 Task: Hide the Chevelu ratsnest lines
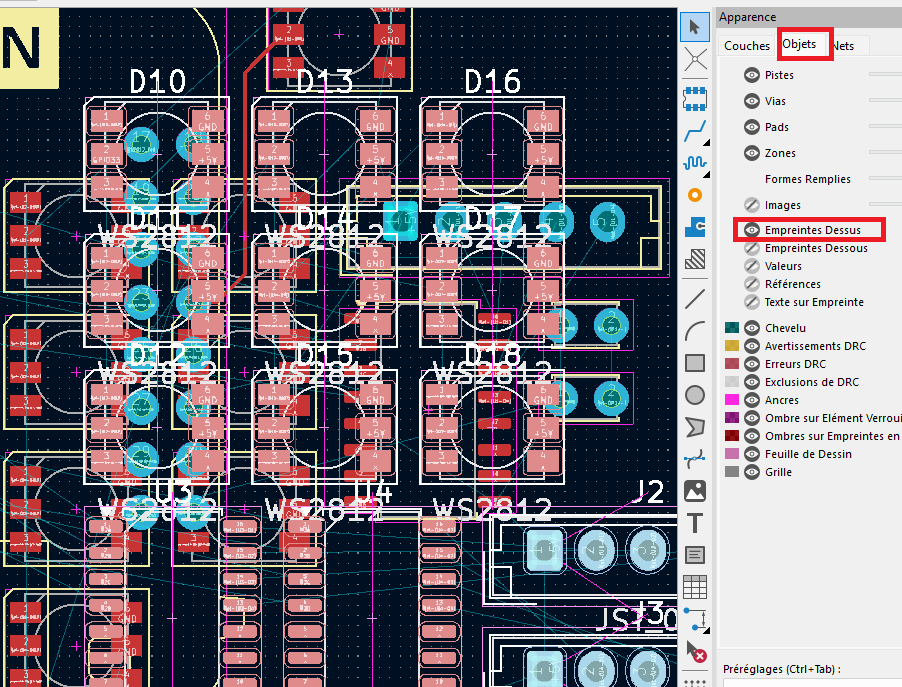(751, 328)
